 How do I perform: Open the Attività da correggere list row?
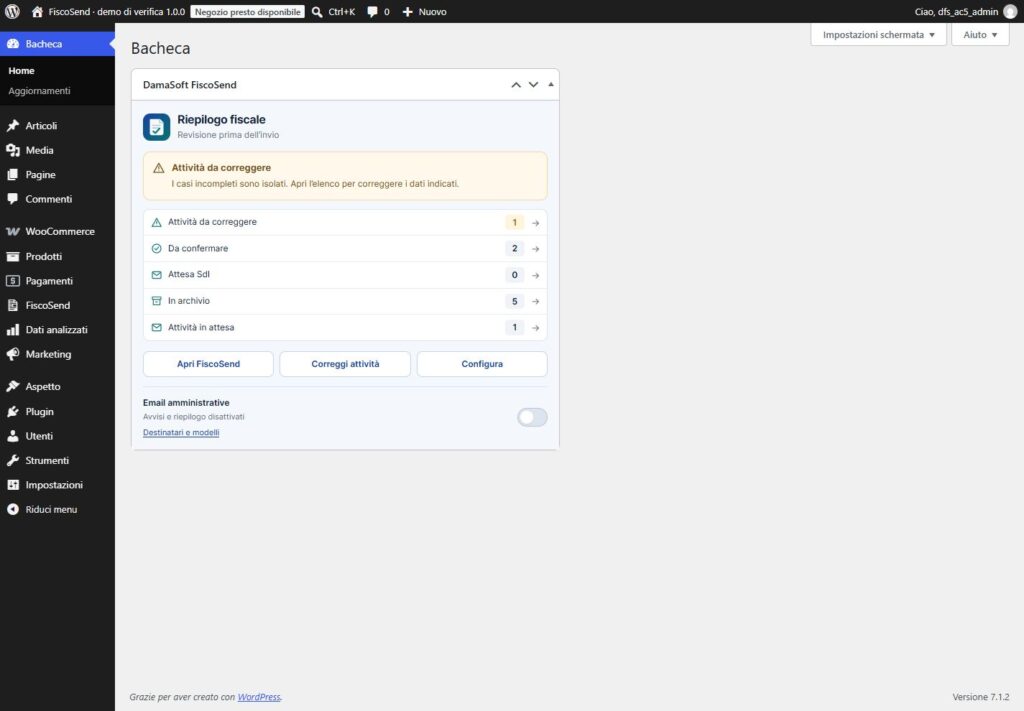pyautogui.click(x=345, y=223)
